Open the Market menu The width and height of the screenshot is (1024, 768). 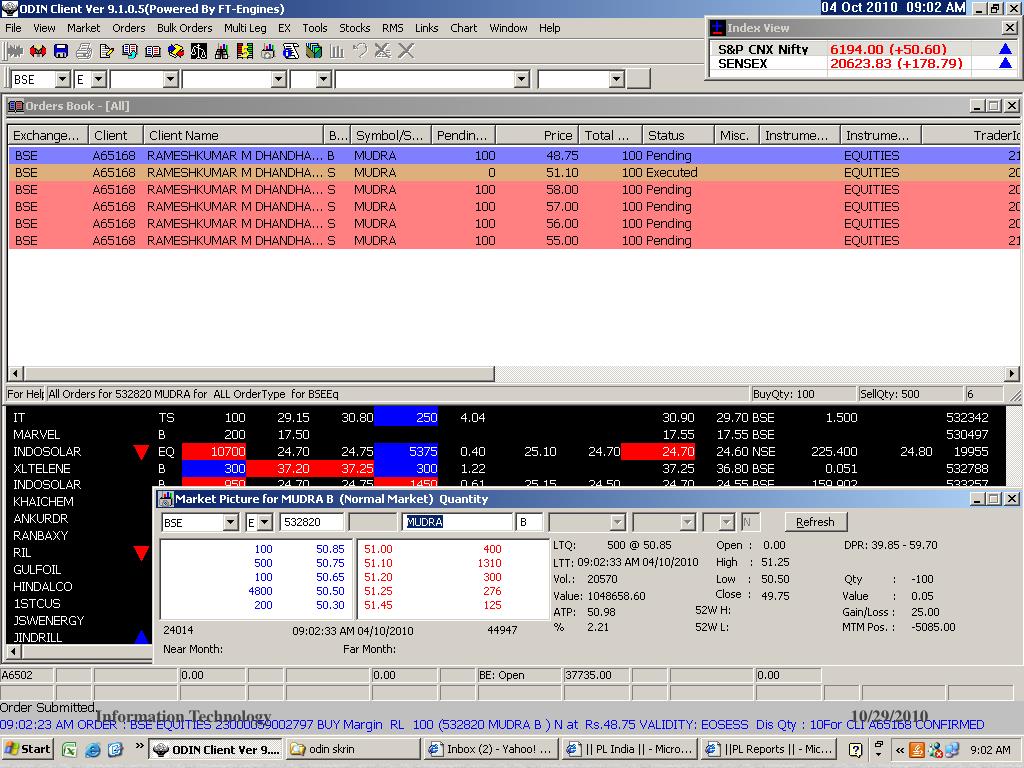coord(84,28)
